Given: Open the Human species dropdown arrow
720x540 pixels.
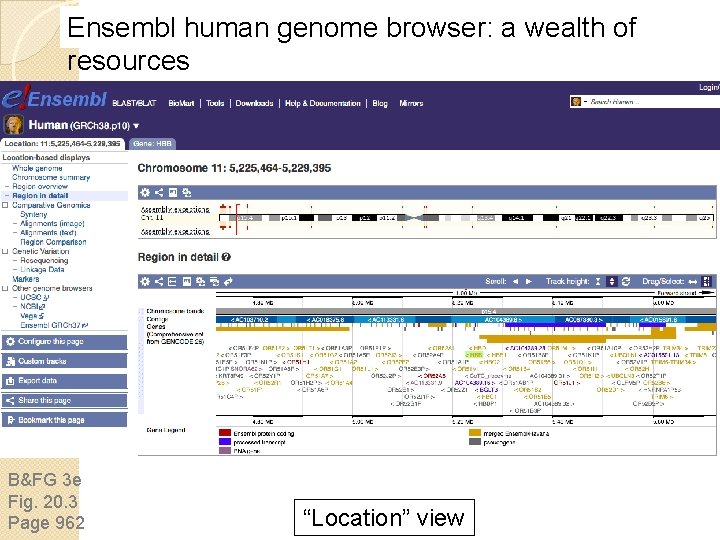Looking at the screenshot, I should (x=136, y=126).
